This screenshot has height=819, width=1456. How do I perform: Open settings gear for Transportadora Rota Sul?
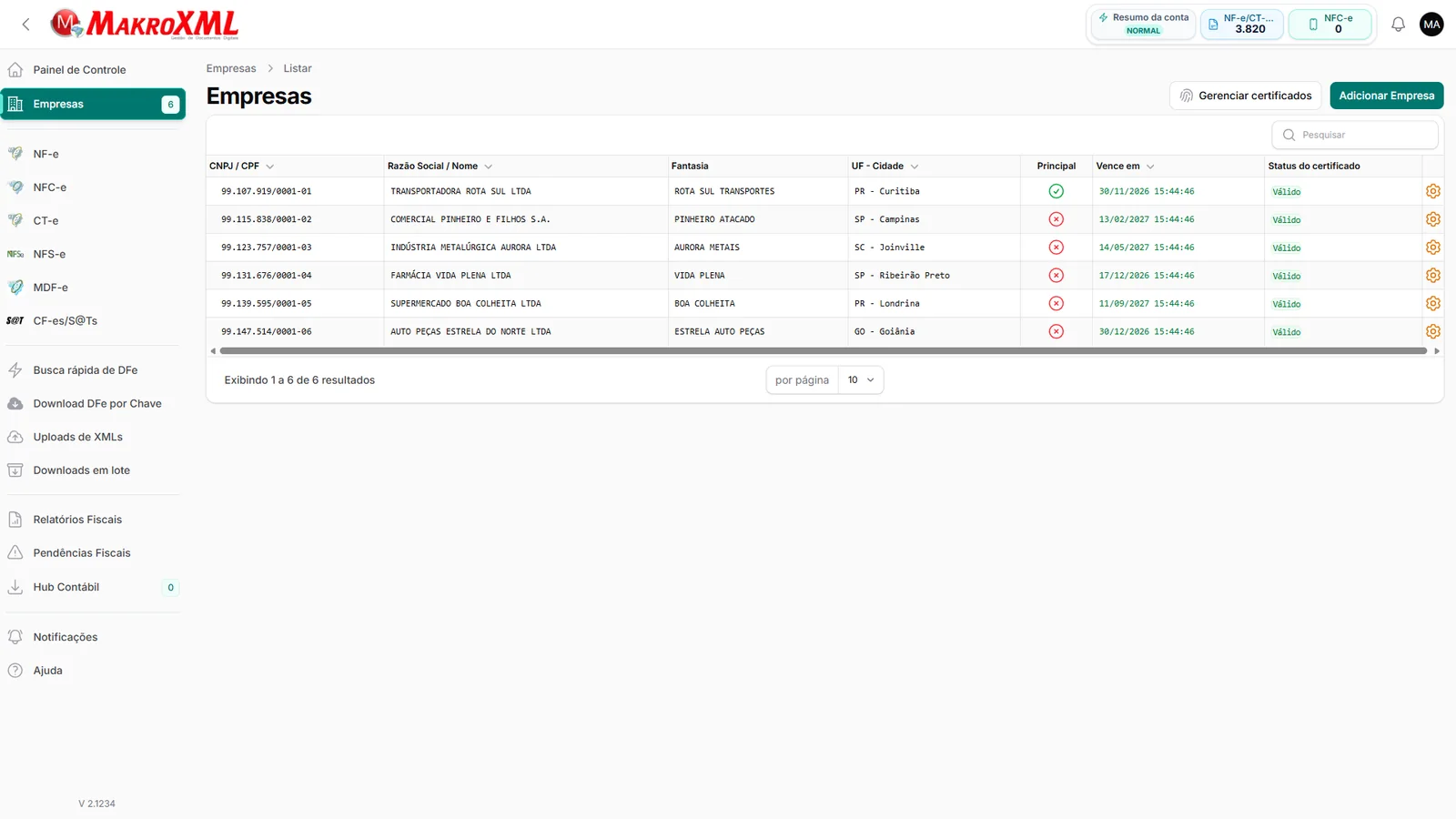click(1433, 191)
